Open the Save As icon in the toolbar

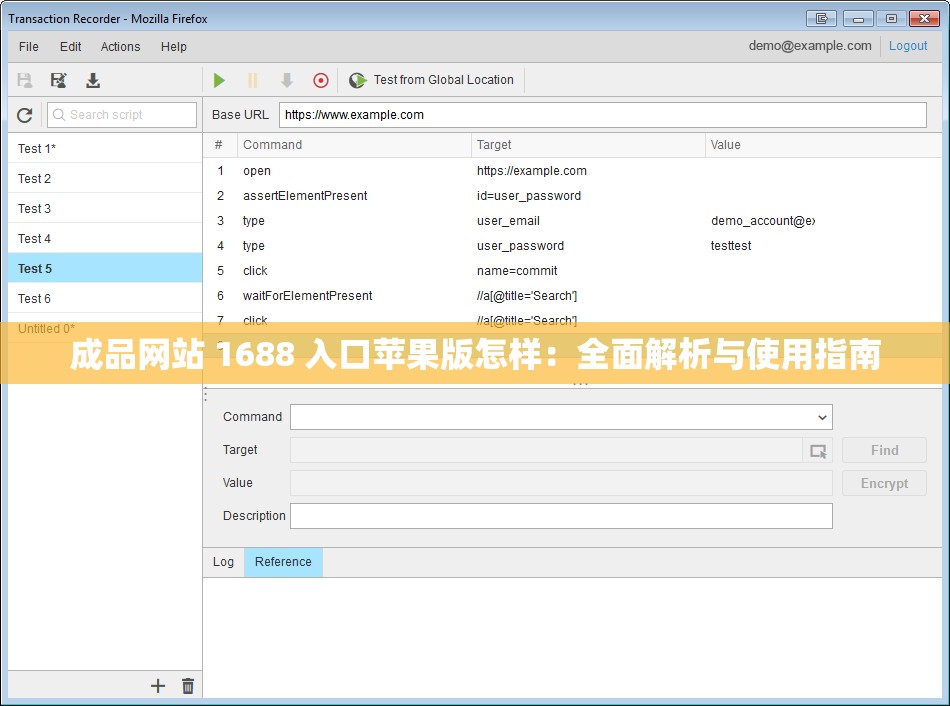(x=58, y=80)
